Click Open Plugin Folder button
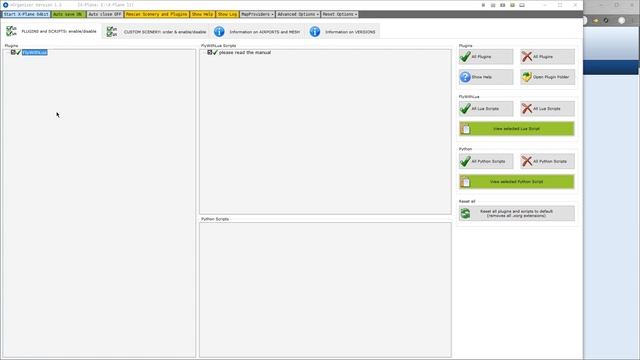640x360 pixels. pyautogui.click(x=547, y=77)
